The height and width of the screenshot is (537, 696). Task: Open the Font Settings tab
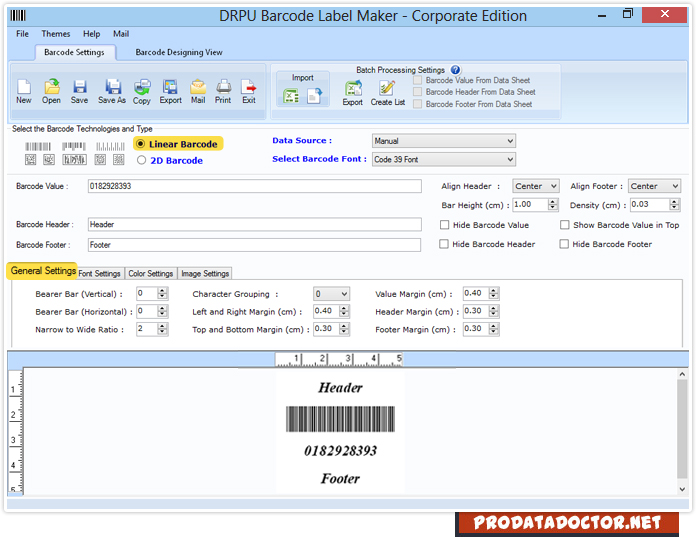(x=99, y=273)
